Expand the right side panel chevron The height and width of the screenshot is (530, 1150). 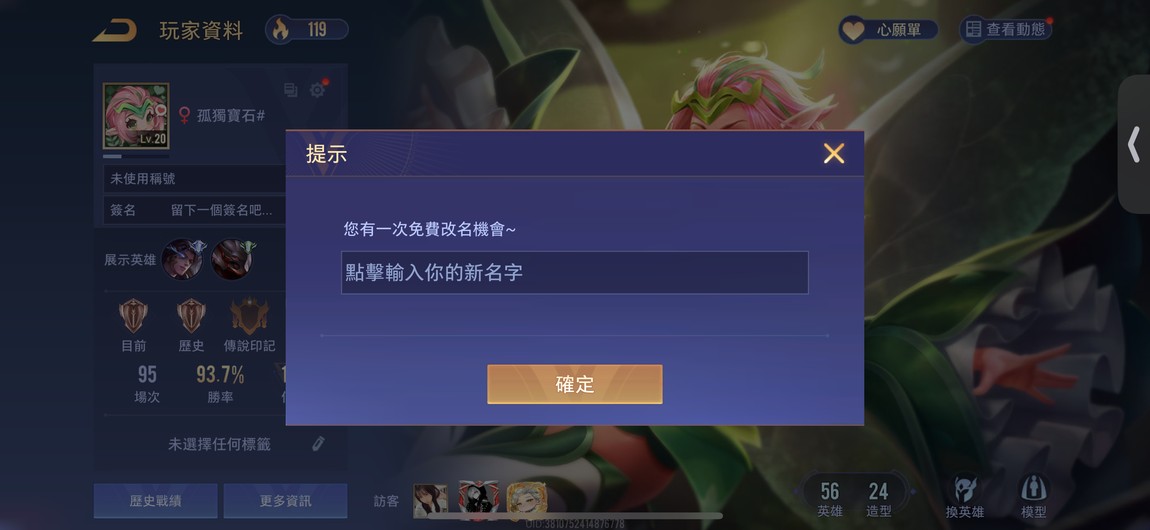click(x=1134, y=144)
